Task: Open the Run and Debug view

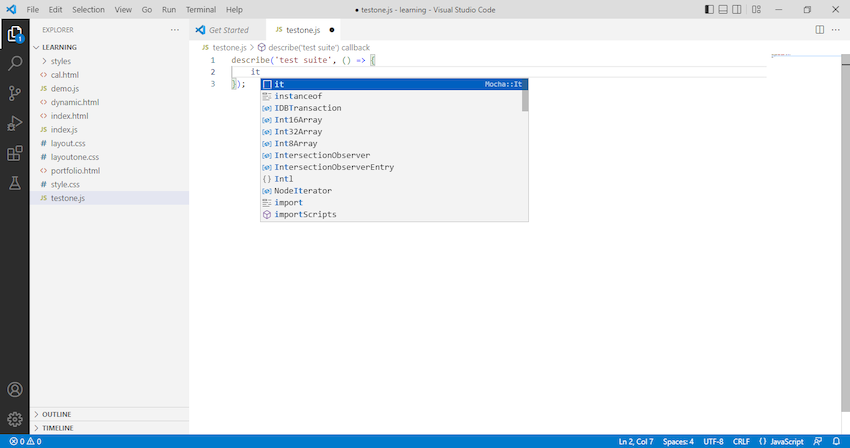Action: click(15, 124)
